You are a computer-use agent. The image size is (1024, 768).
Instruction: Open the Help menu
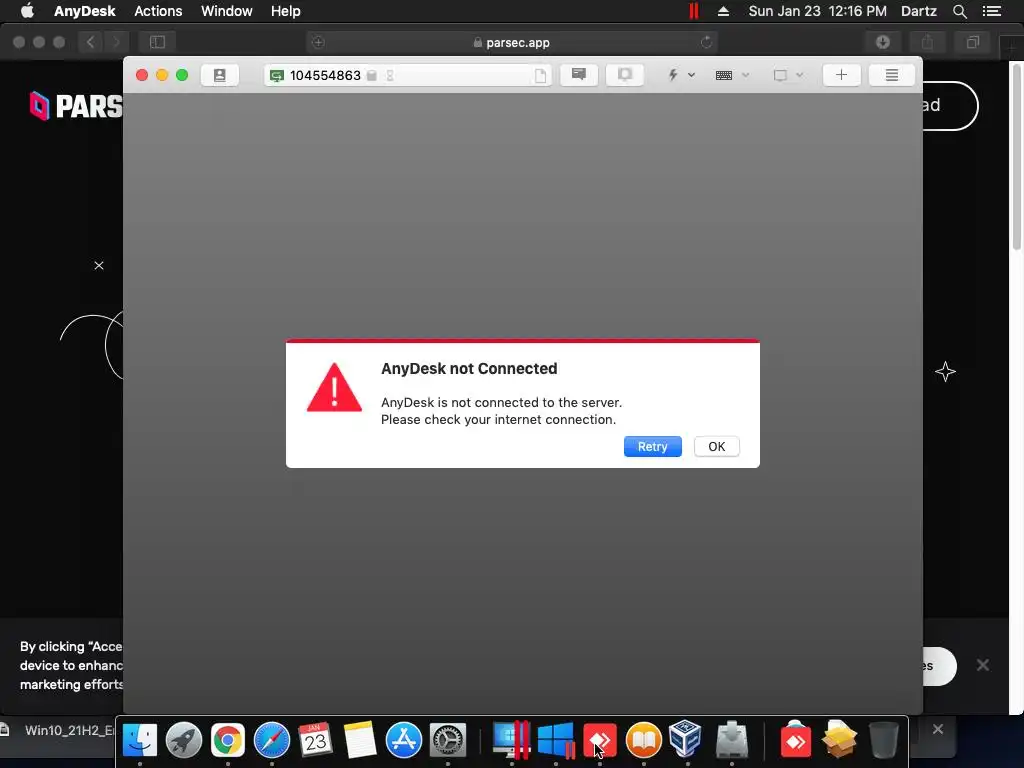pos(285,11)
